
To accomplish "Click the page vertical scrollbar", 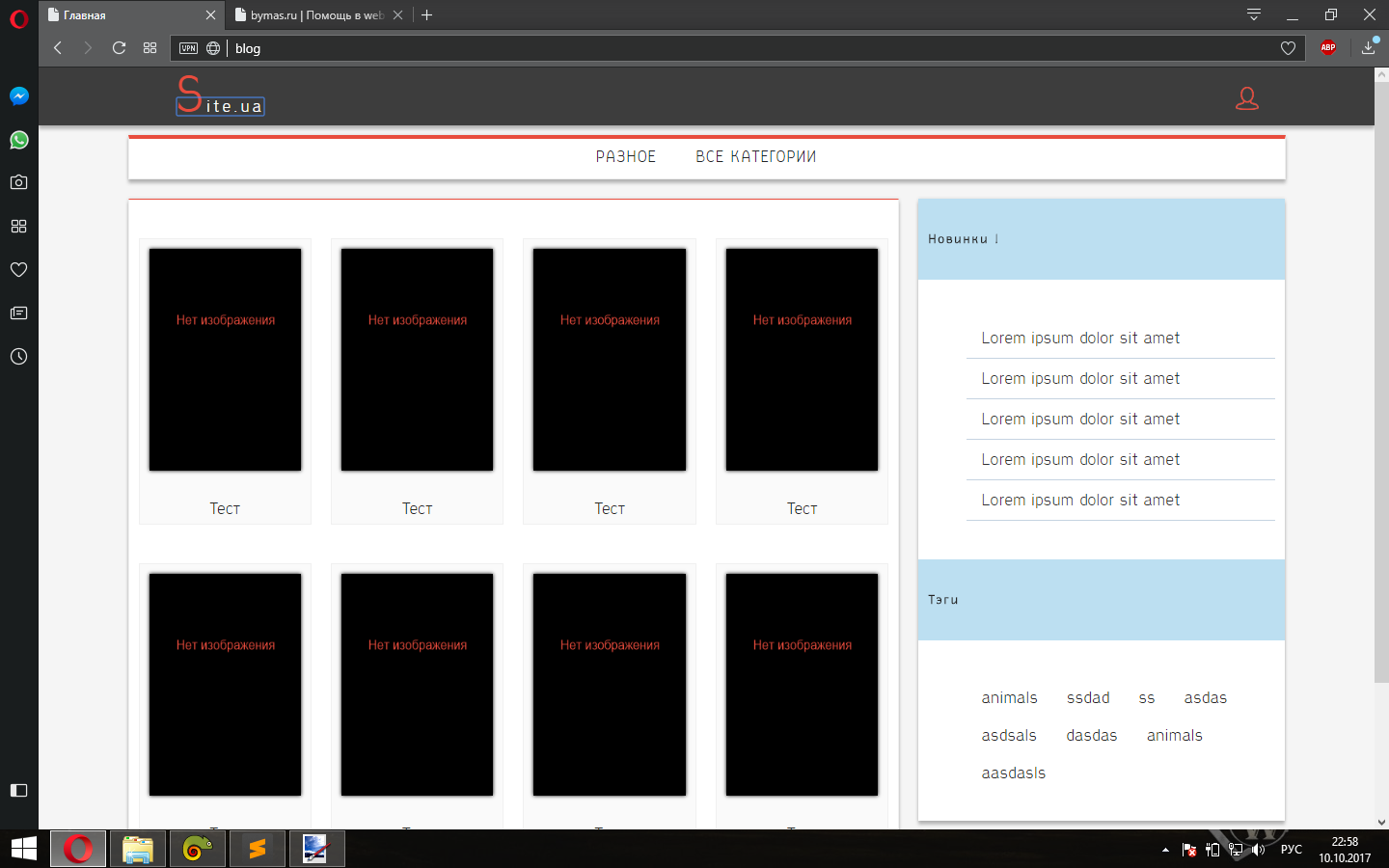I will 1381,386.
